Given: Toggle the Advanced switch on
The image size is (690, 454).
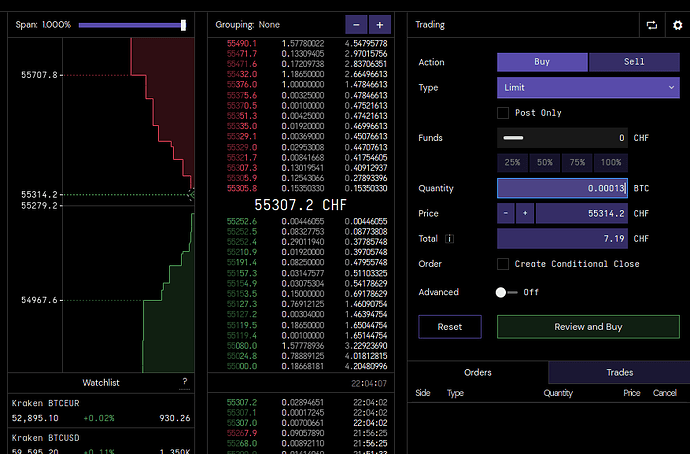Looking at the screenshot, I should [x=507, y=292].
